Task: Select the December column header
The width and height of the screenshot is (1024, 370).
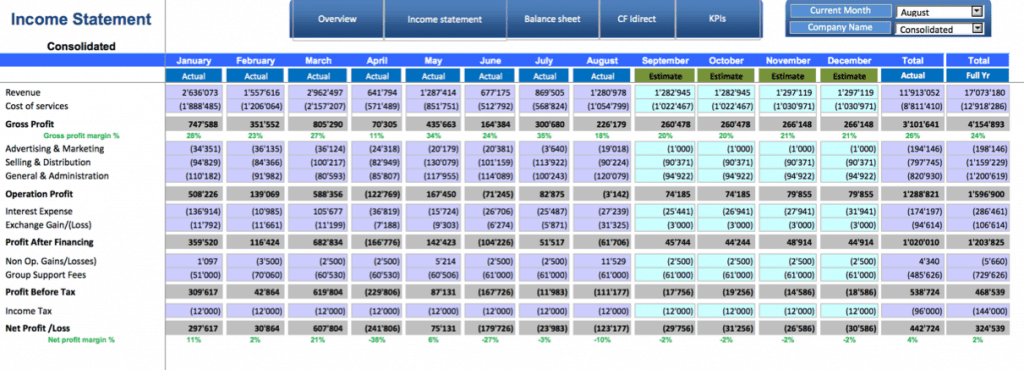Action: point(849,61)
